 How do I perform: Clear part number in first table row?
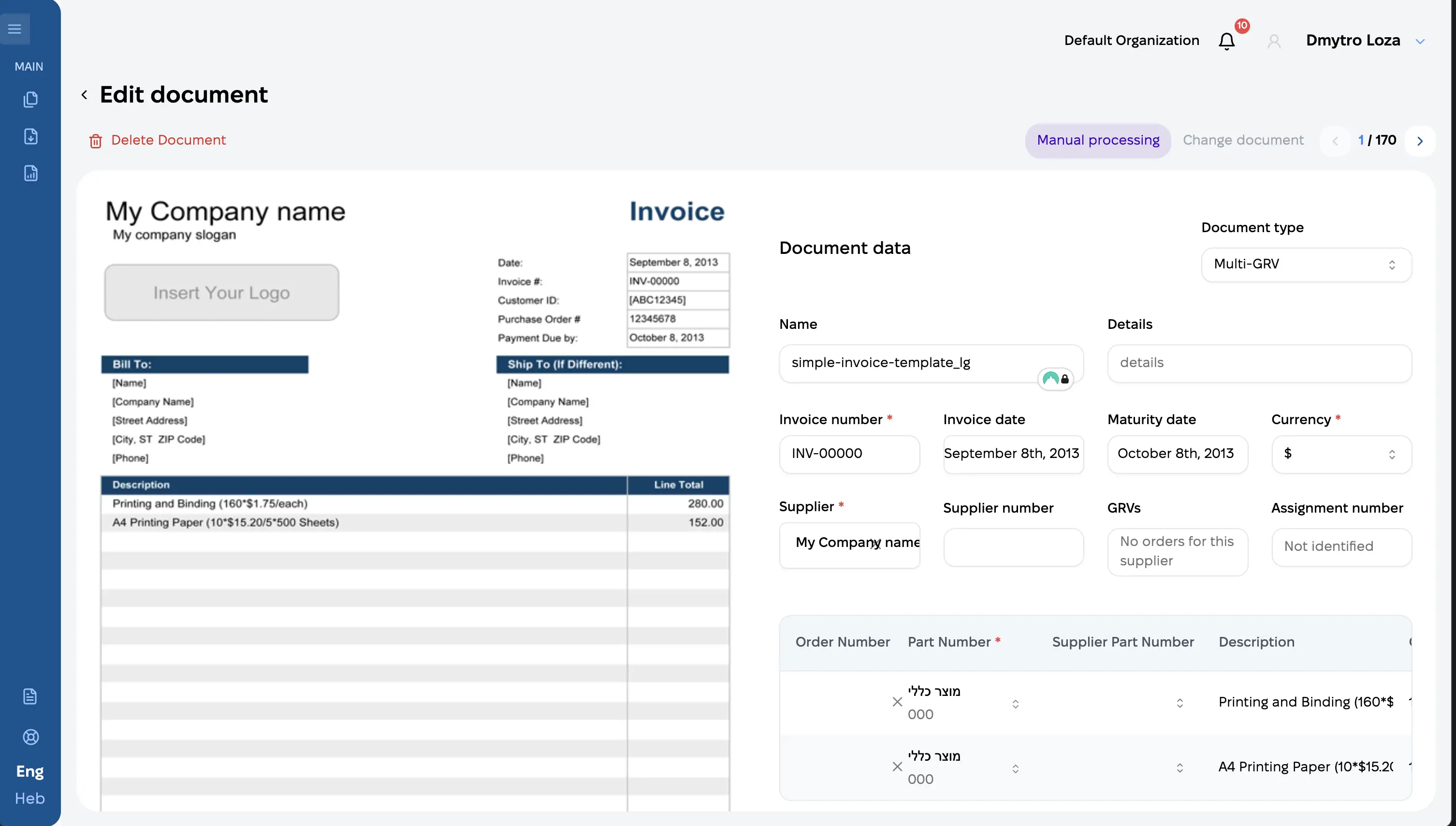click(897, 702)
